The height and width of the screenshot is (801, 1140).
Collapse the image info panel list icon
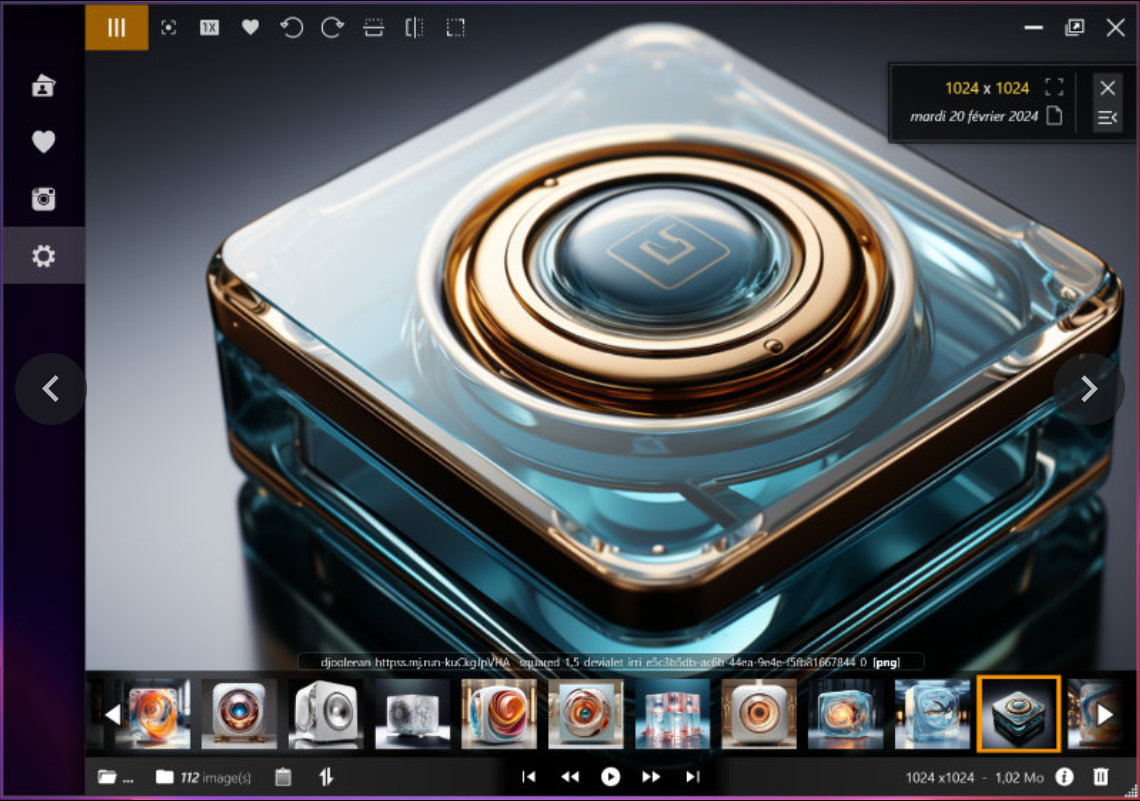click(1107, 118)
